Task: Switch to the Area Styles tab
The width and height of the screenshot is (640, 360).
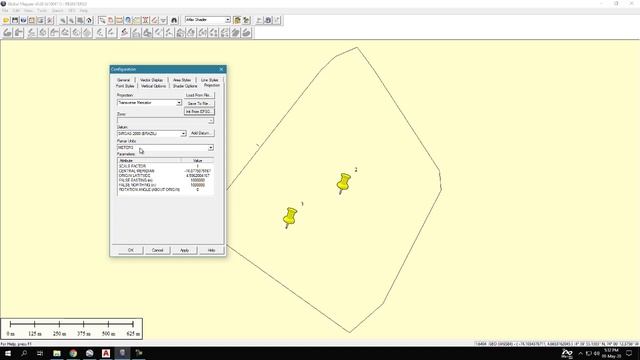Action: tap(182, 80)
